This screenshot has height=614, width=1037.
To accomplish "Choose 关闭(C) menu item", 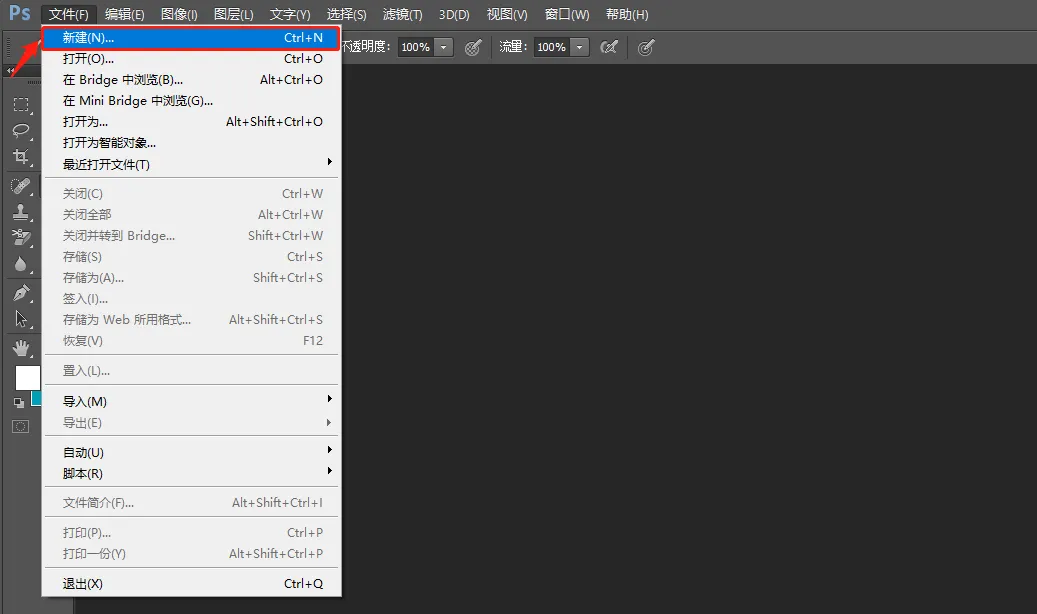I will (x=192, y=194).
